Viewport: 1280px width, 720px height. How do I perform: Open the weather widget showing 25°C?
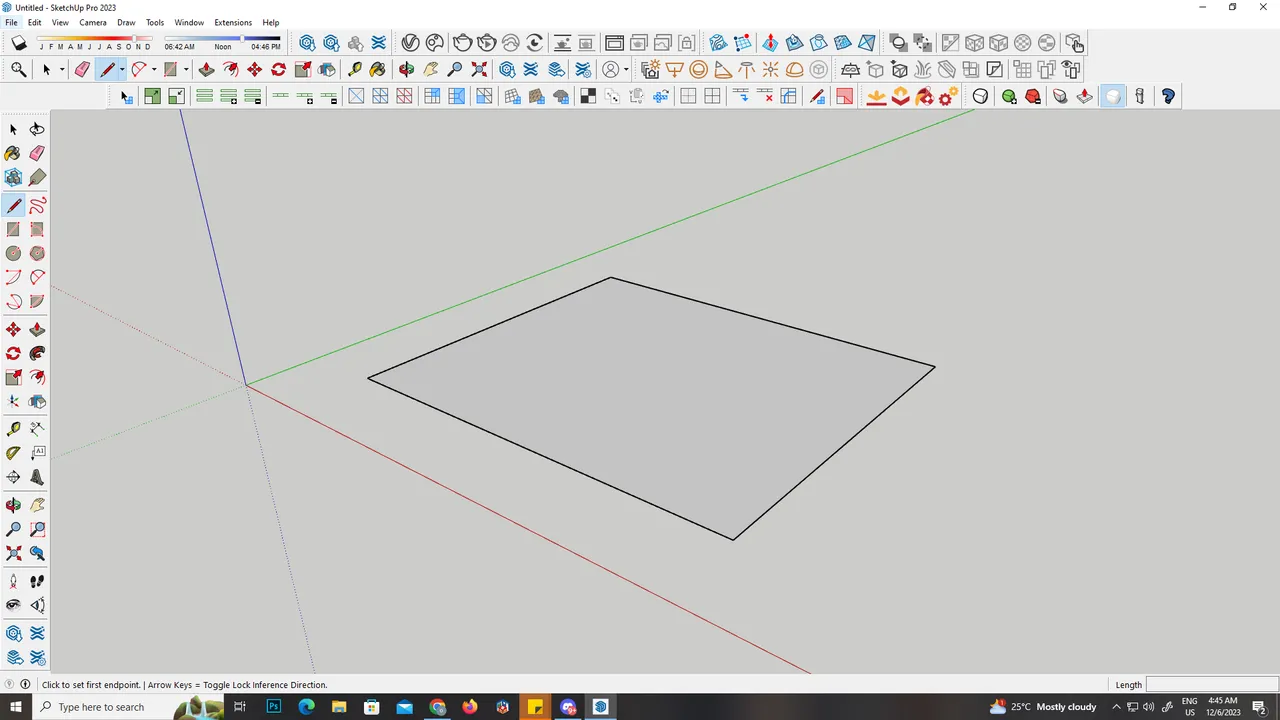pyautogui.click(x=1043, y=707)
